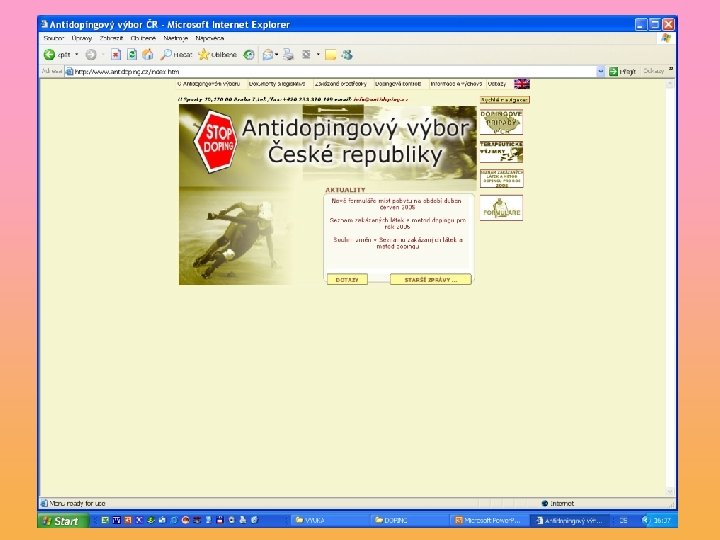
Task: Click the browser vertical scrollbar up arrow
Action: coord(670,84)
